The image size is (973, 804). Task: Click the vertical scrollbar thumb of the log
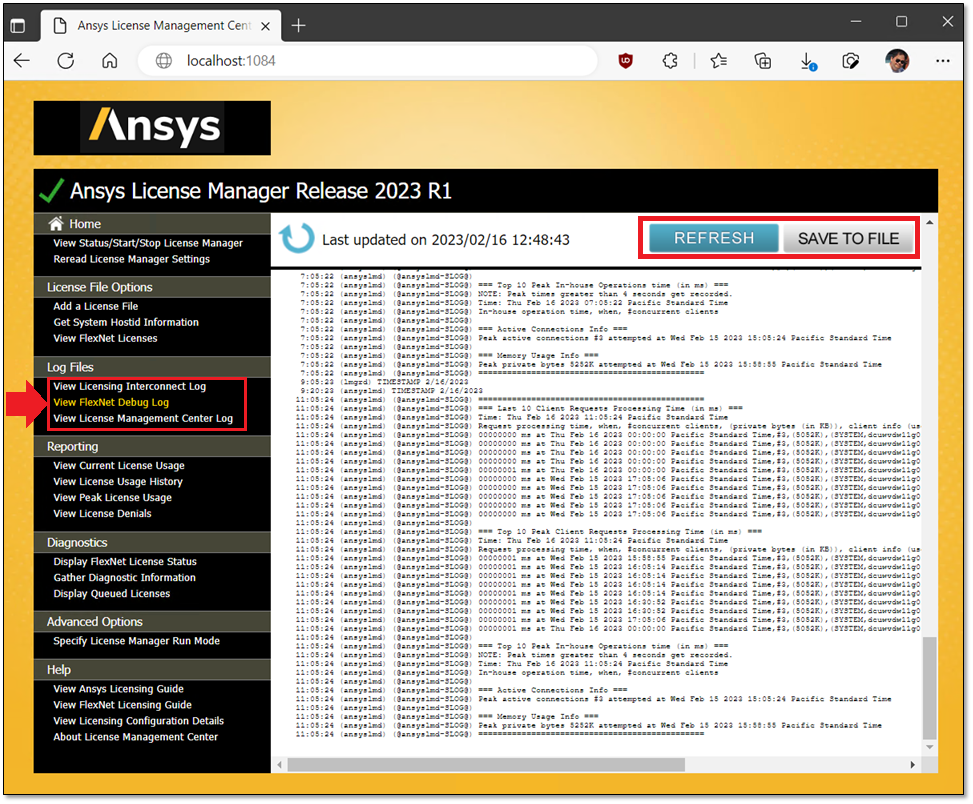(930, 689)
